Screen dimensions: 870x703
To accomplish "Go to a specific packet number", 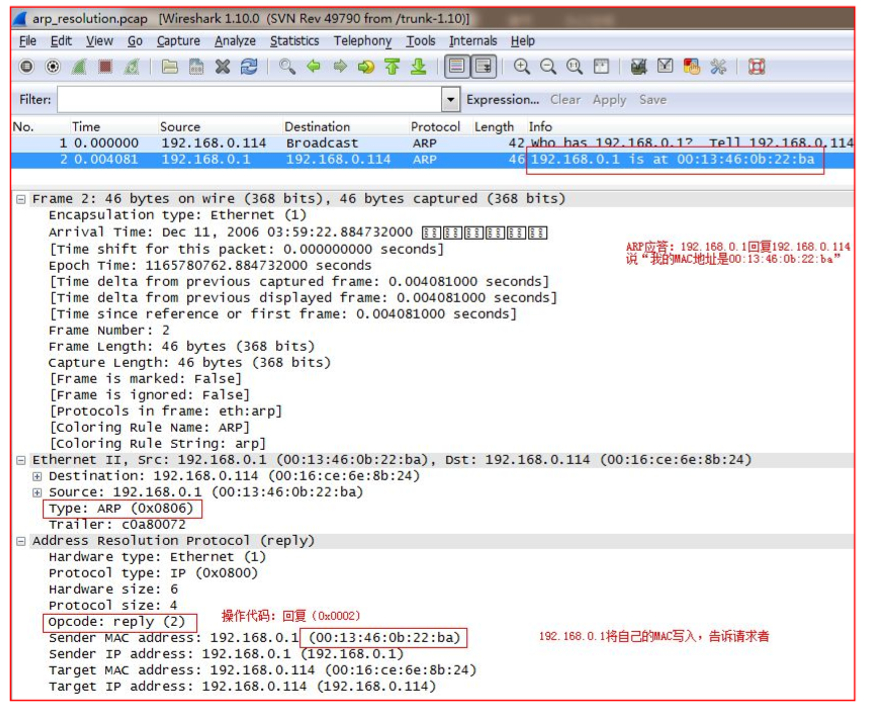I will point(366,67).
